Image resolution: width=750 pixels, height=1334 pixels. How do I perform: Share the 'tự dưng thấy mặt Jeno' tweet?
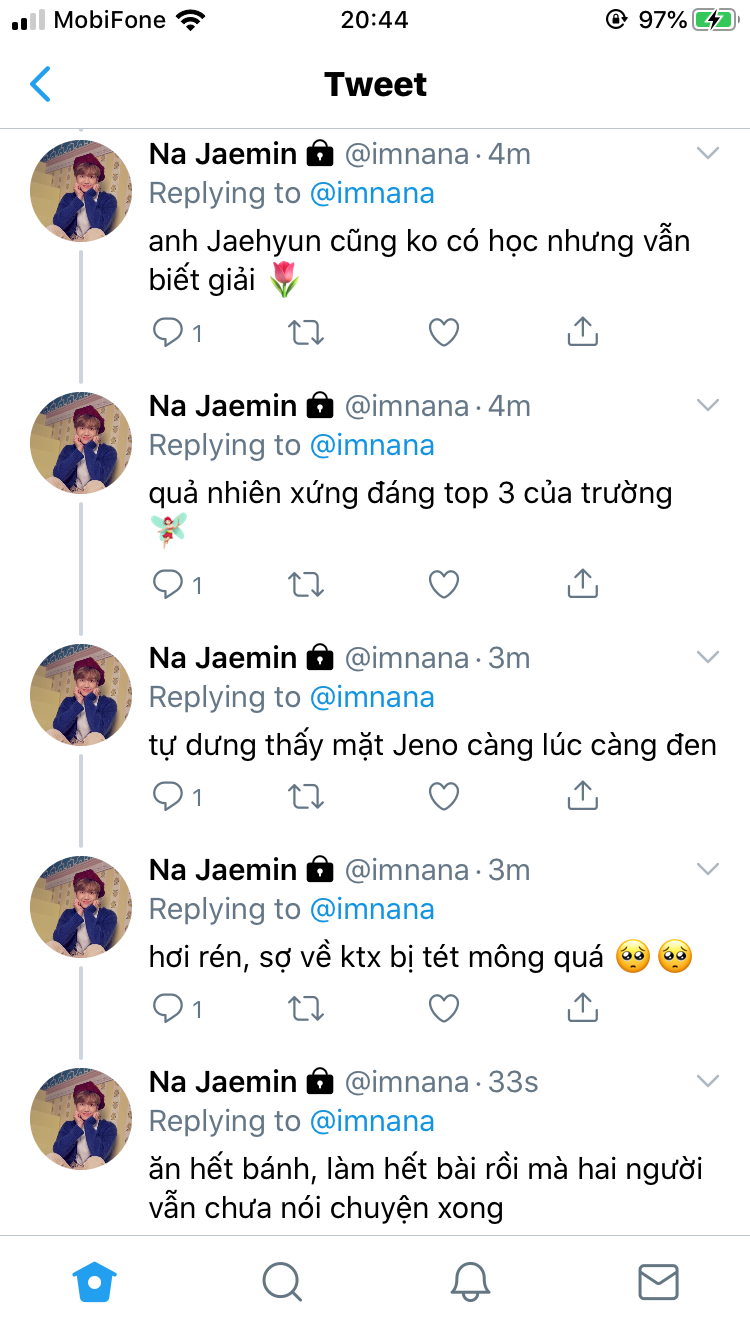click(x=582, y=797)
